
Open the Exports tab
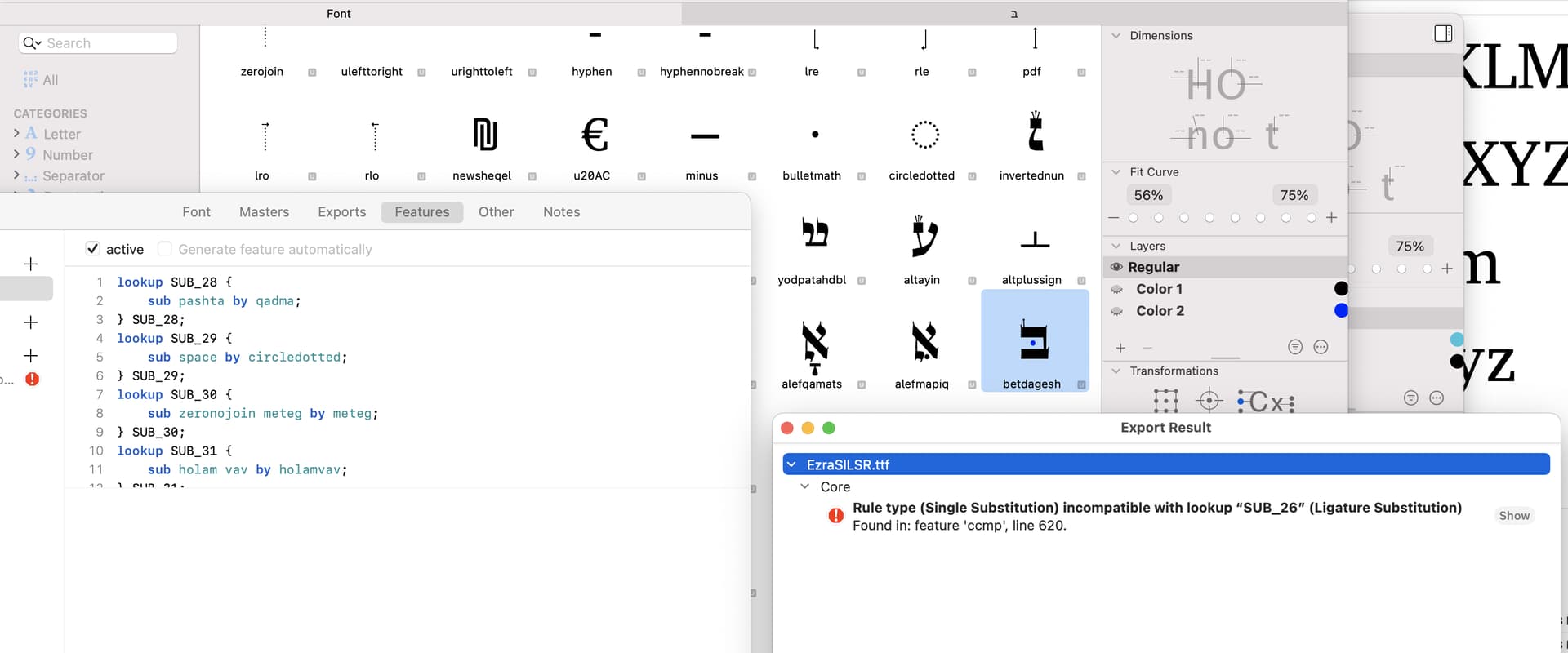(x=341, y=212)
